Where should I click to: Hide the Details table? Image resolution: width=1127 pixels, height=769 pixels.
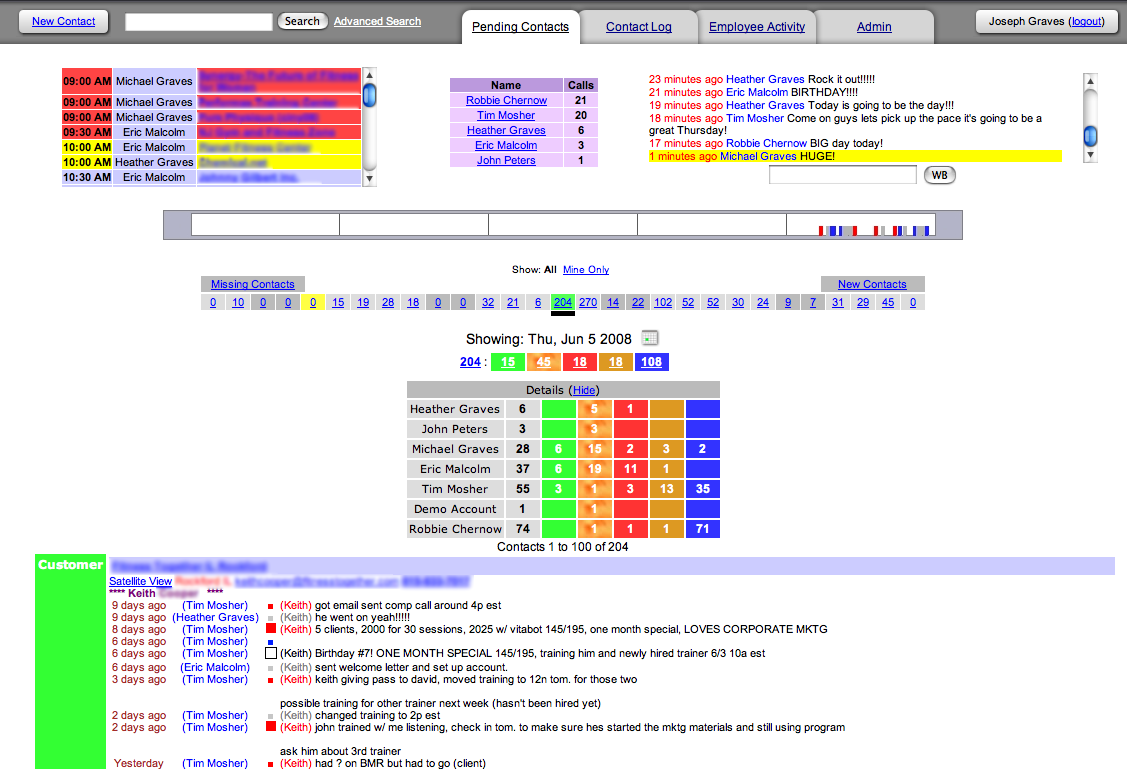pos(584,390)
